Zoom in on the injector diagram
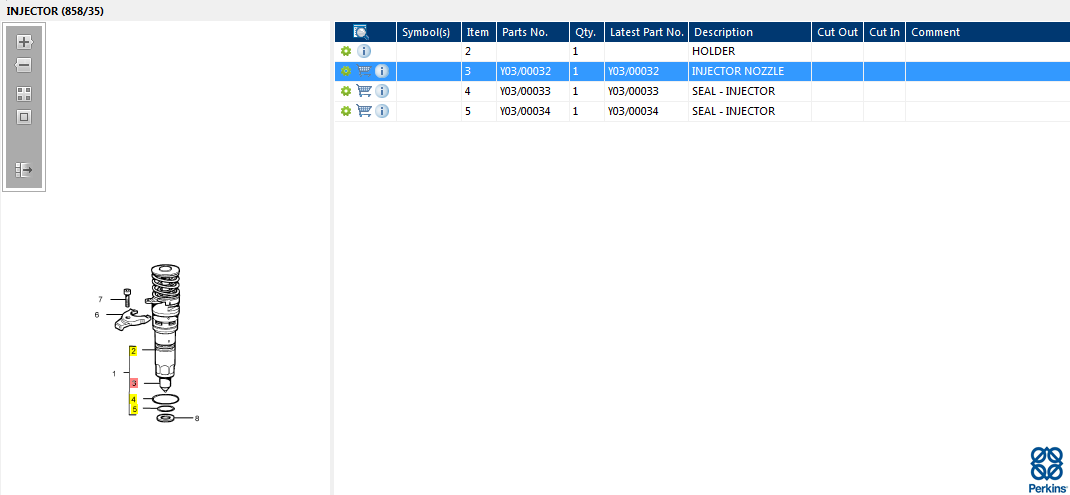 pos(24,42)
